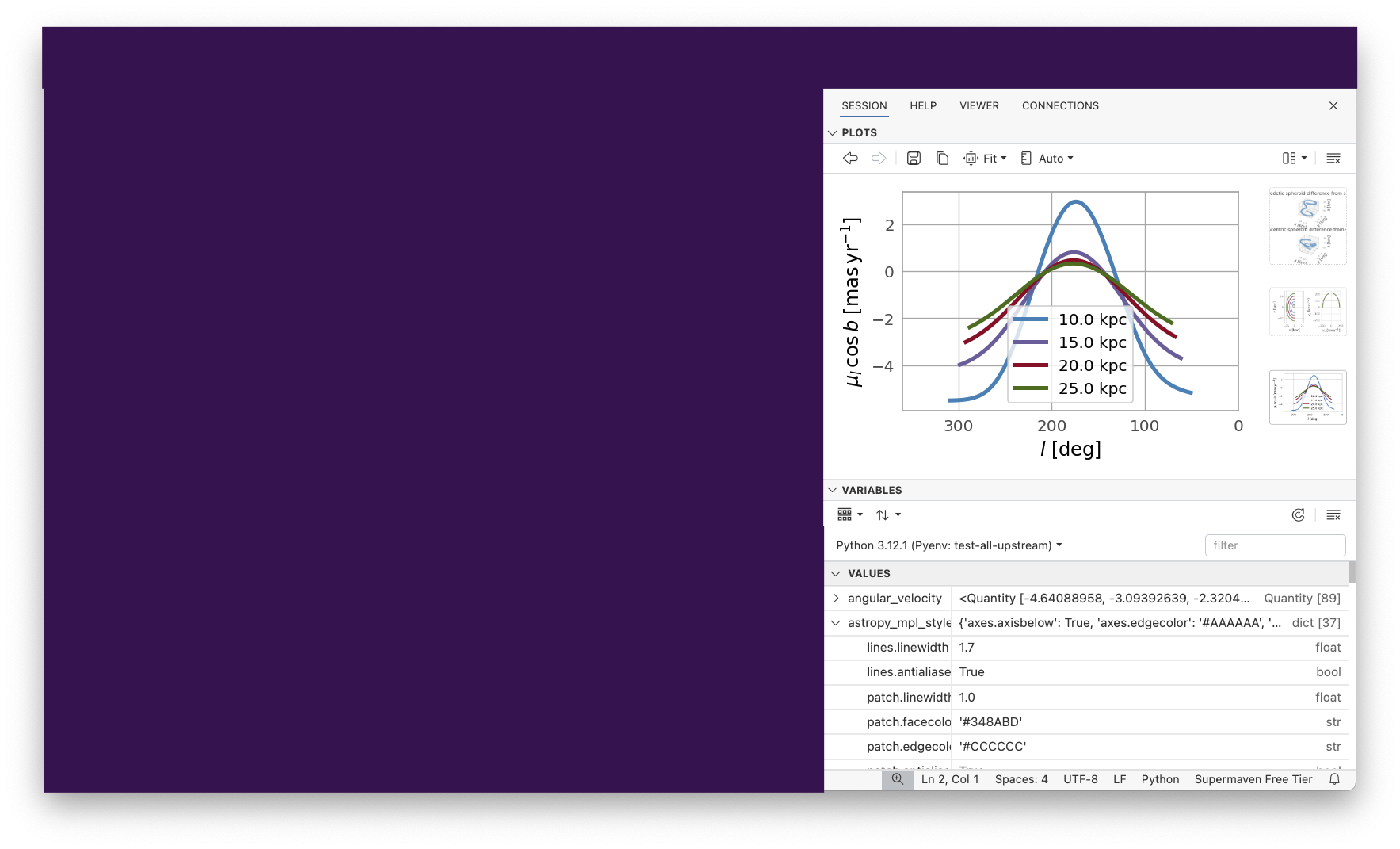
Task: Select the patch.facecolor value '#348ABD'
Action: click(990, 722)
